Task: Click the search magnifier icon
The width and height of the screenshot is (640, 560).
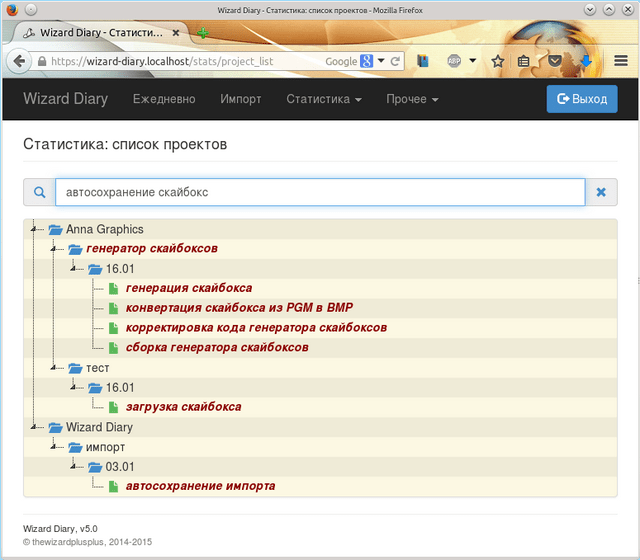Action: coord(40,192)
